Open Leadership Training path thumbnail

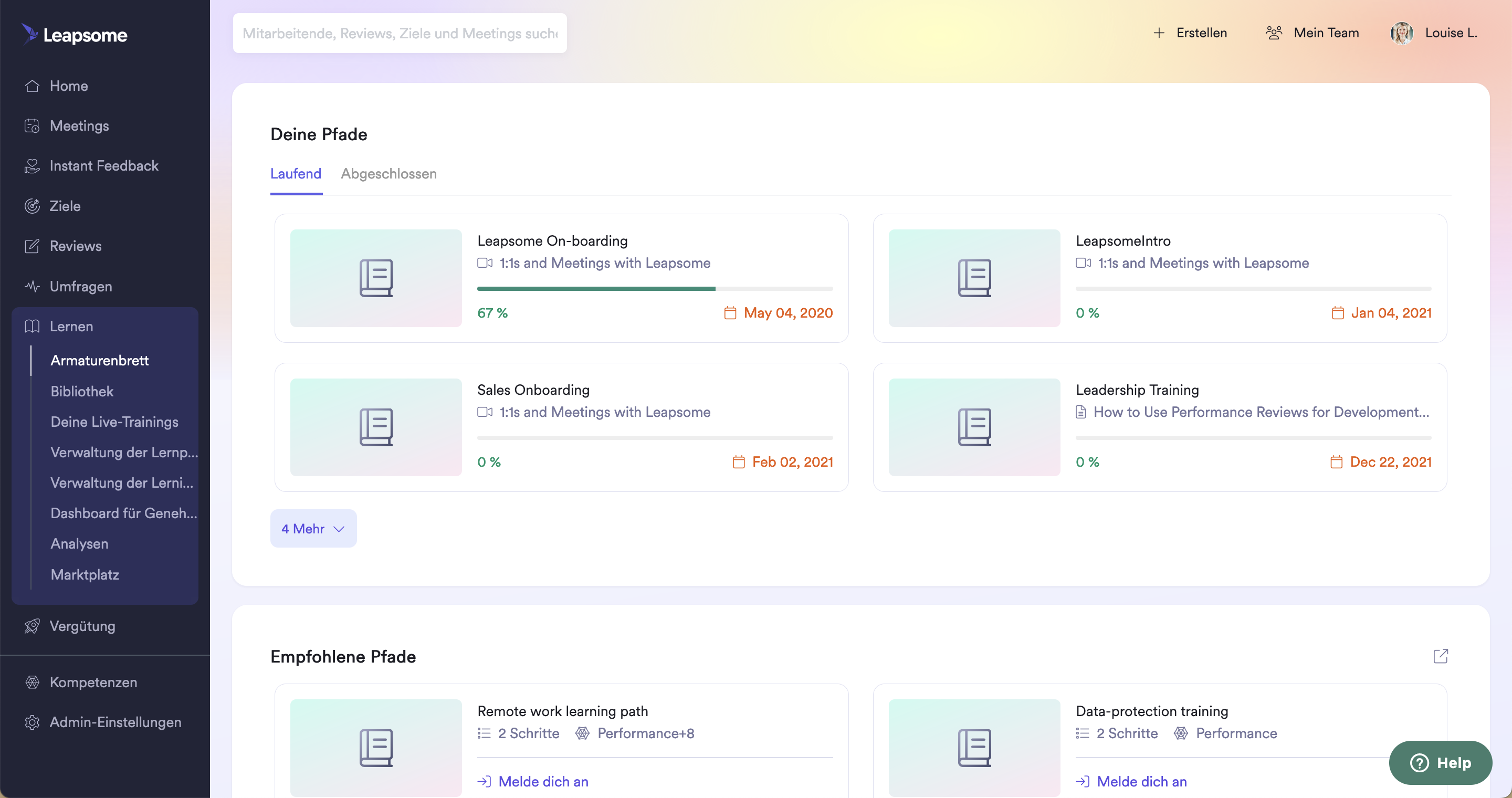point(974,427)
